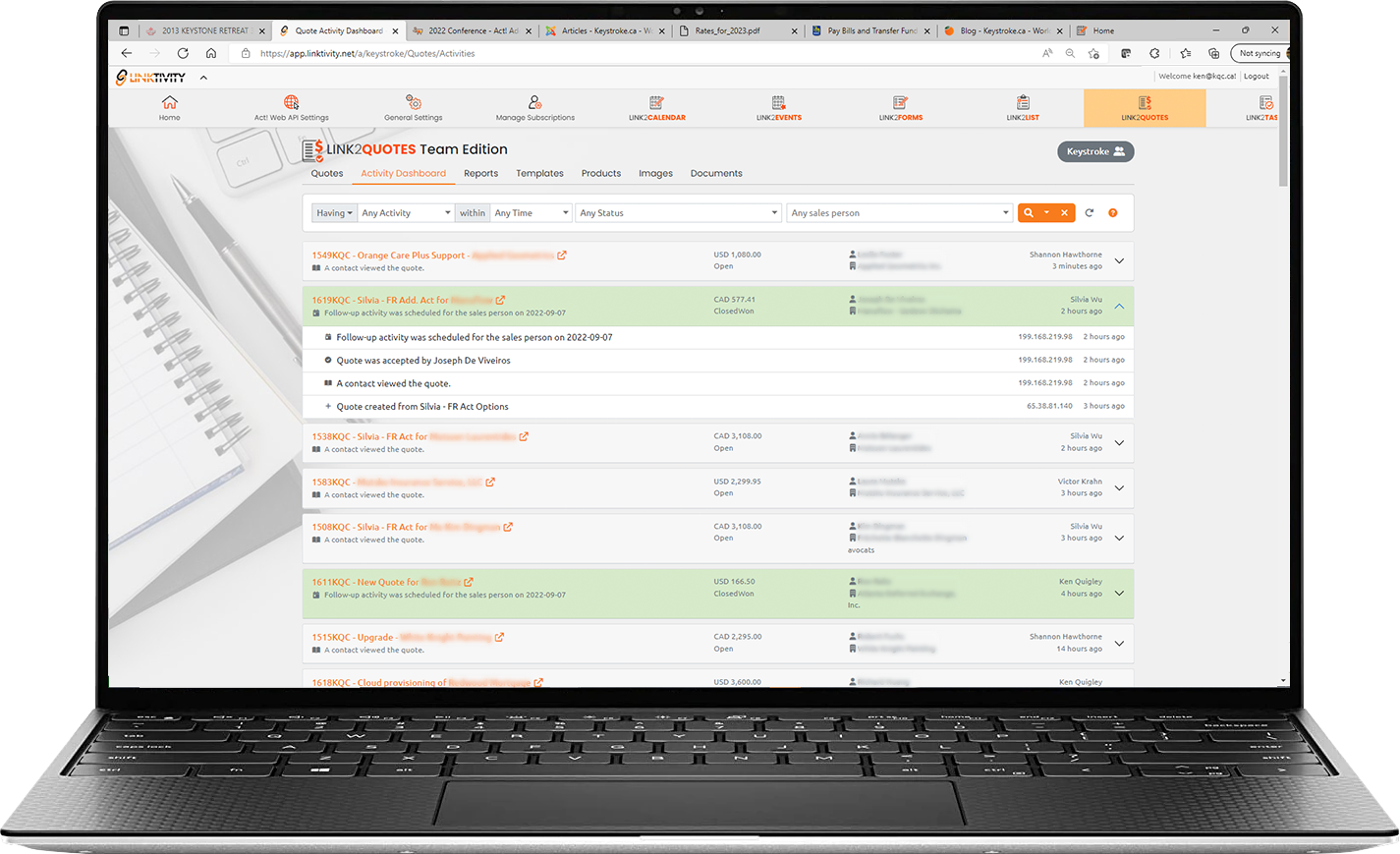Click the browser address bar URL
This screenshot has height=854, width=1400.
tap(367, 53)
